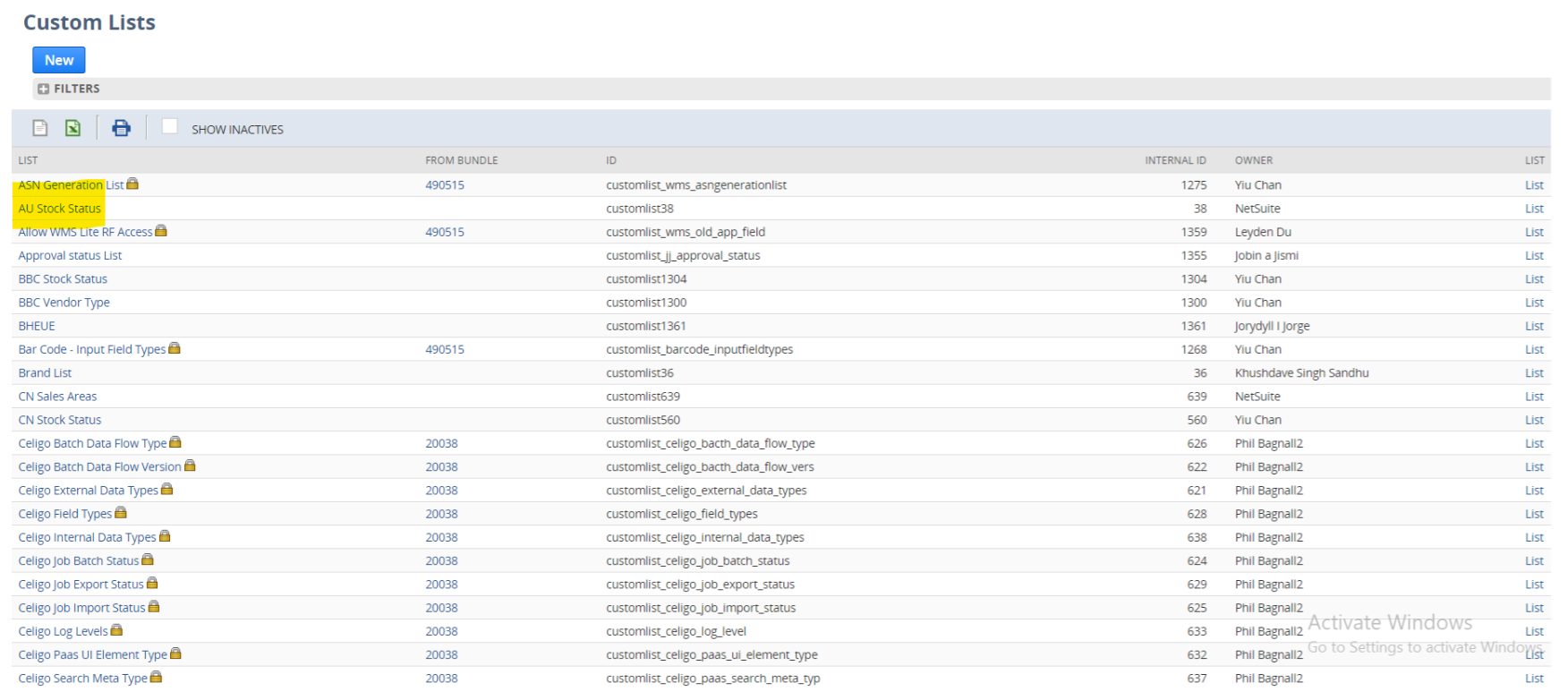The width and height of the screenshot is (1568, 700).
Task: Open Celigo Batch Data Flow Type
Action: point(92,443)
